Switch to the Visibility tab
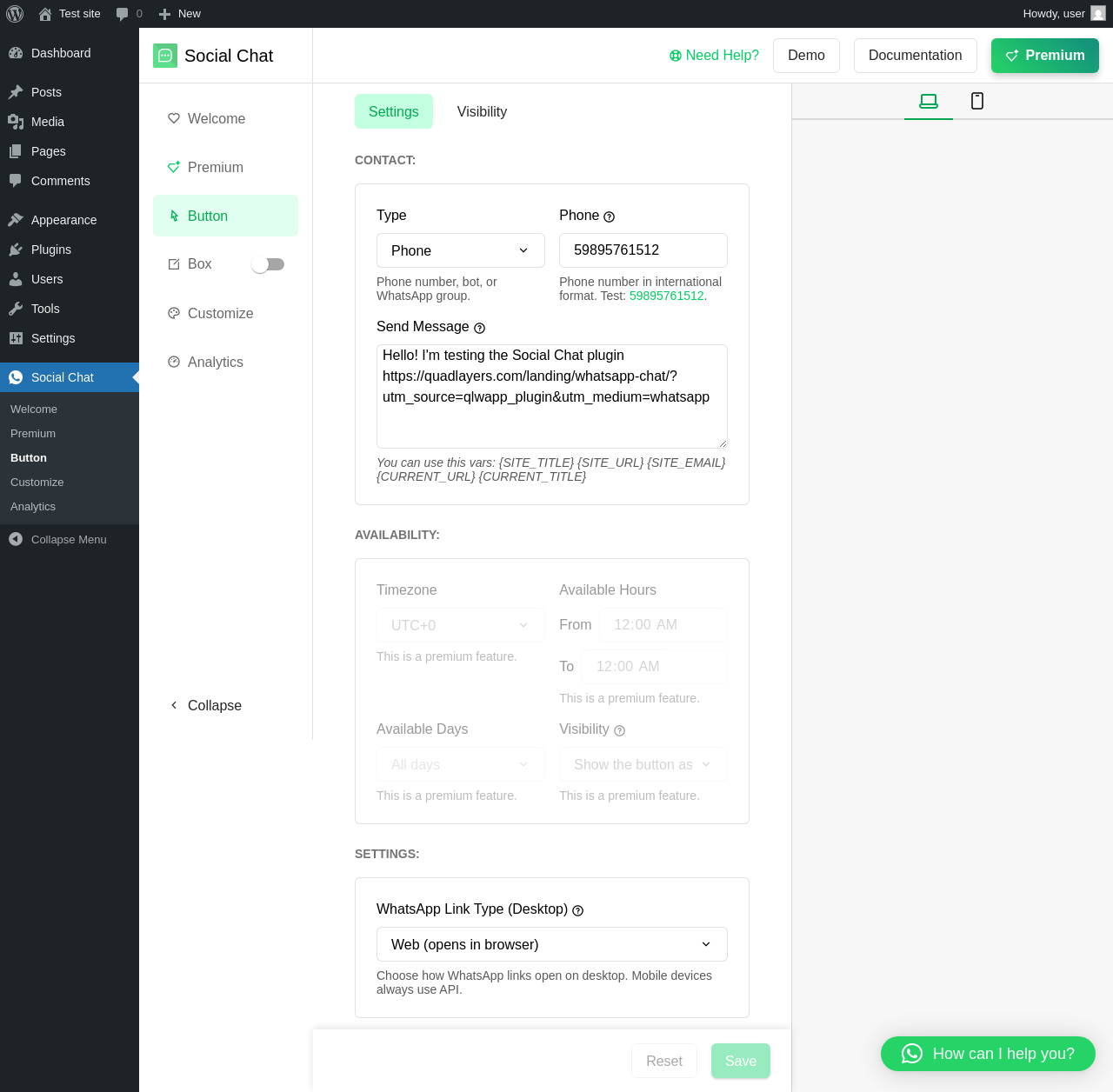 [482, 111]
